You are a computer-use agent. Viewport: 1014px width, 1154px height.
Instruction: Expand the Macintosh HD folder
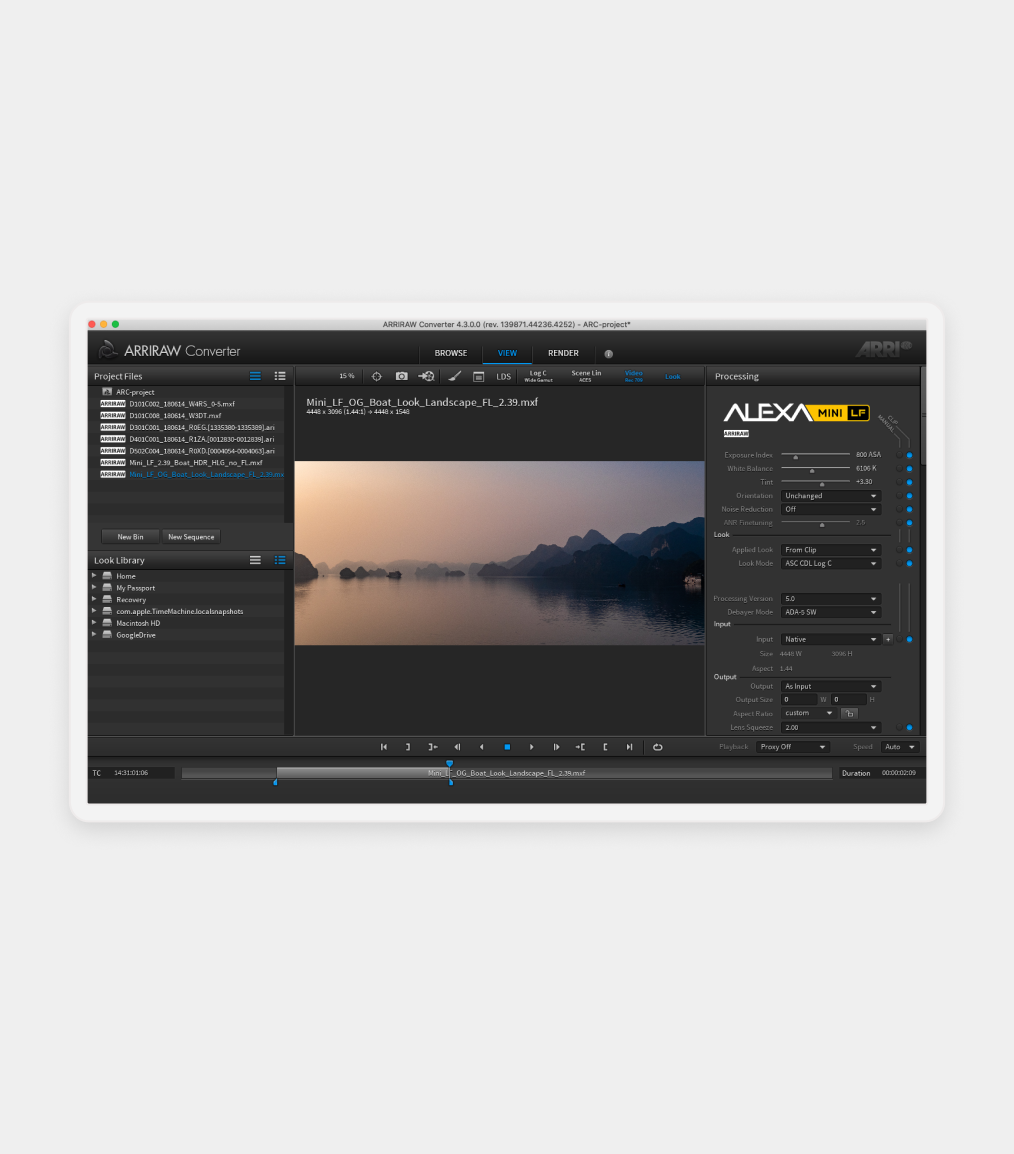94,623
